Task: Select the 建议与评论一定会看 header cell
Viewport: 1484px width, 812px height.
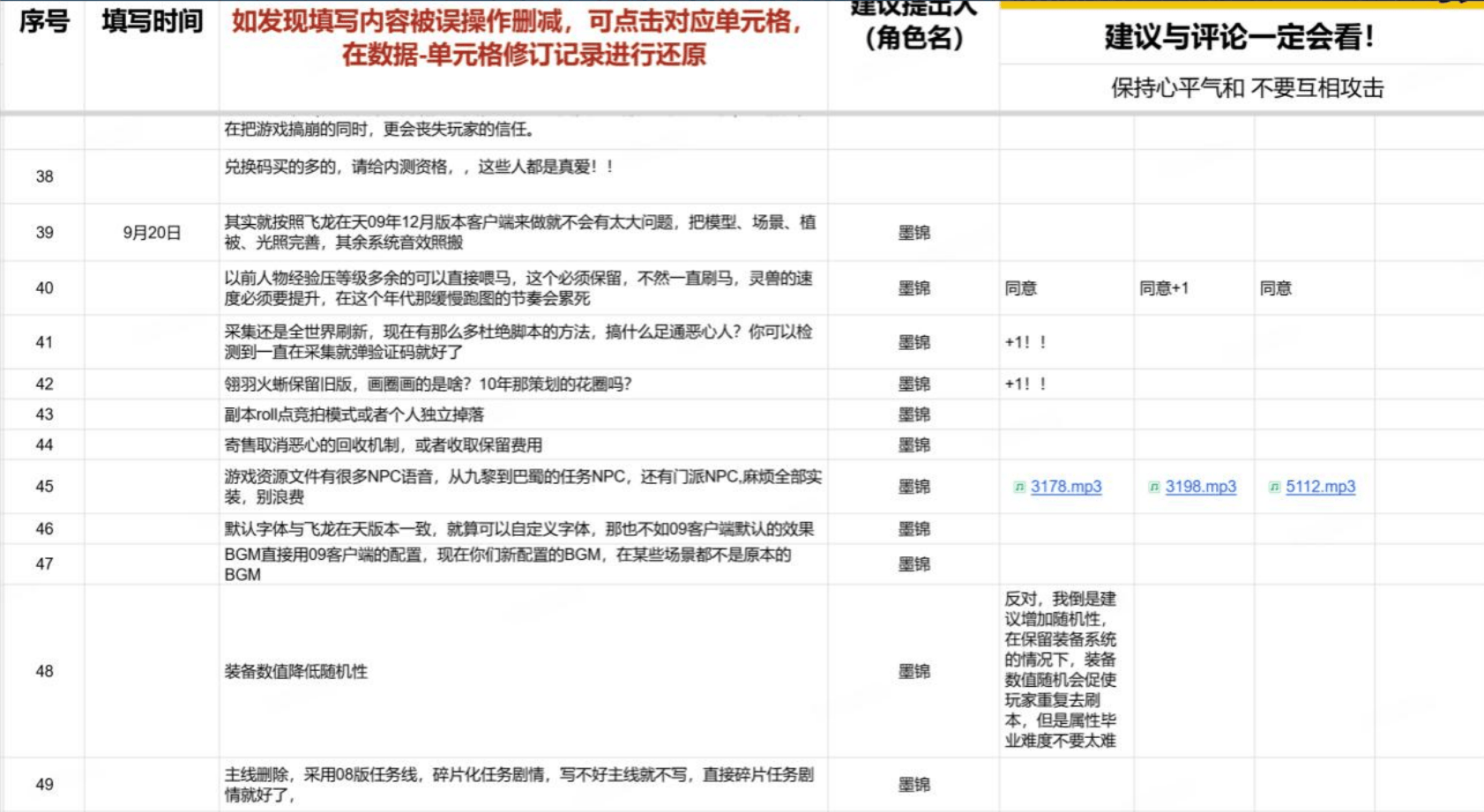Action: click(1241, 37)
